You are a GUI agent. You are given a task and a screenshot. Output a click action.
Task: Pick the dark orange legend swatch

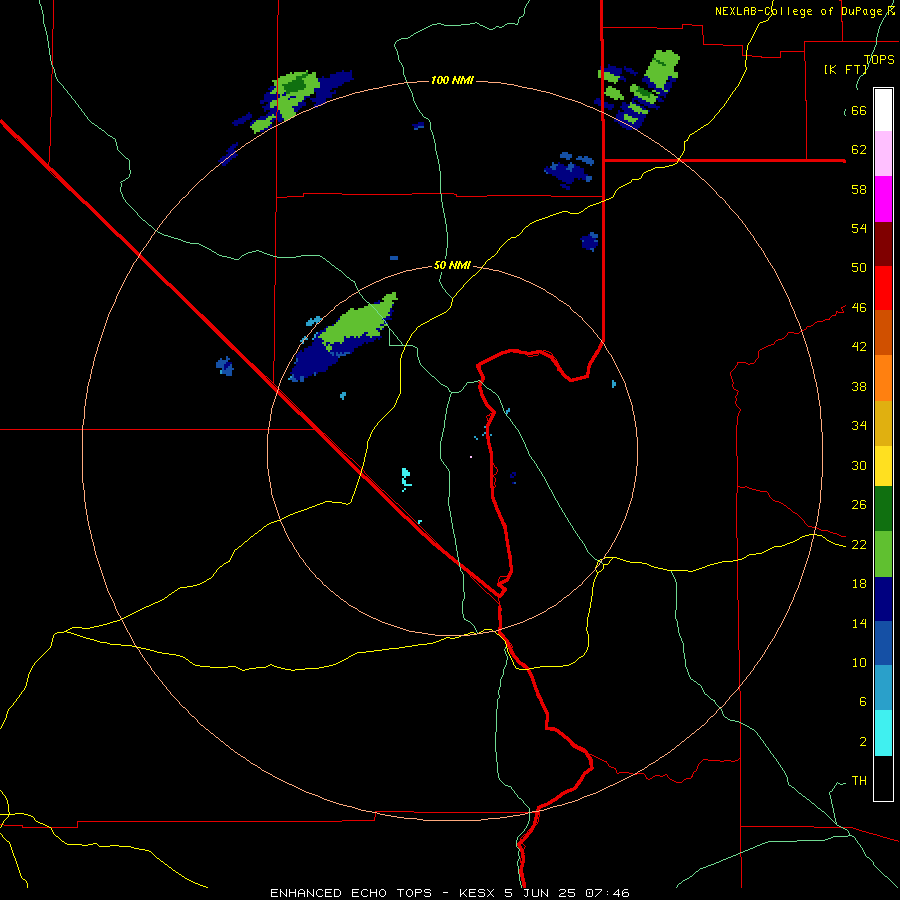coord(883,333)
